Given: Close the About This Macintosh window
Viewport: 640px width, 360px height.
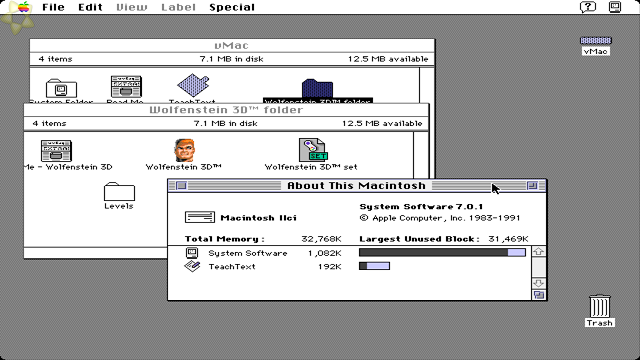Looking at the screenshot, I should pos(181,186).
